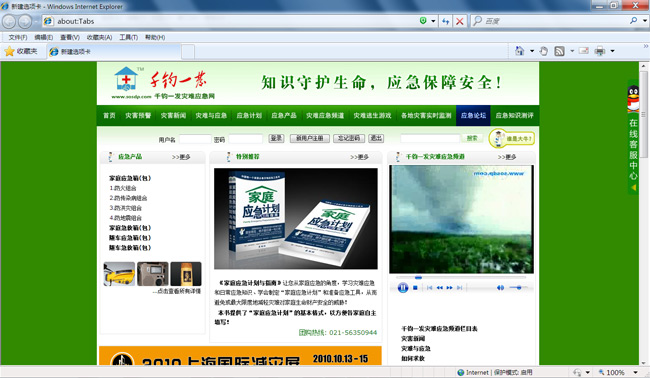Screen dimensions: 650x378
Task: Click the site's house logo
Action: pos(126,79)
